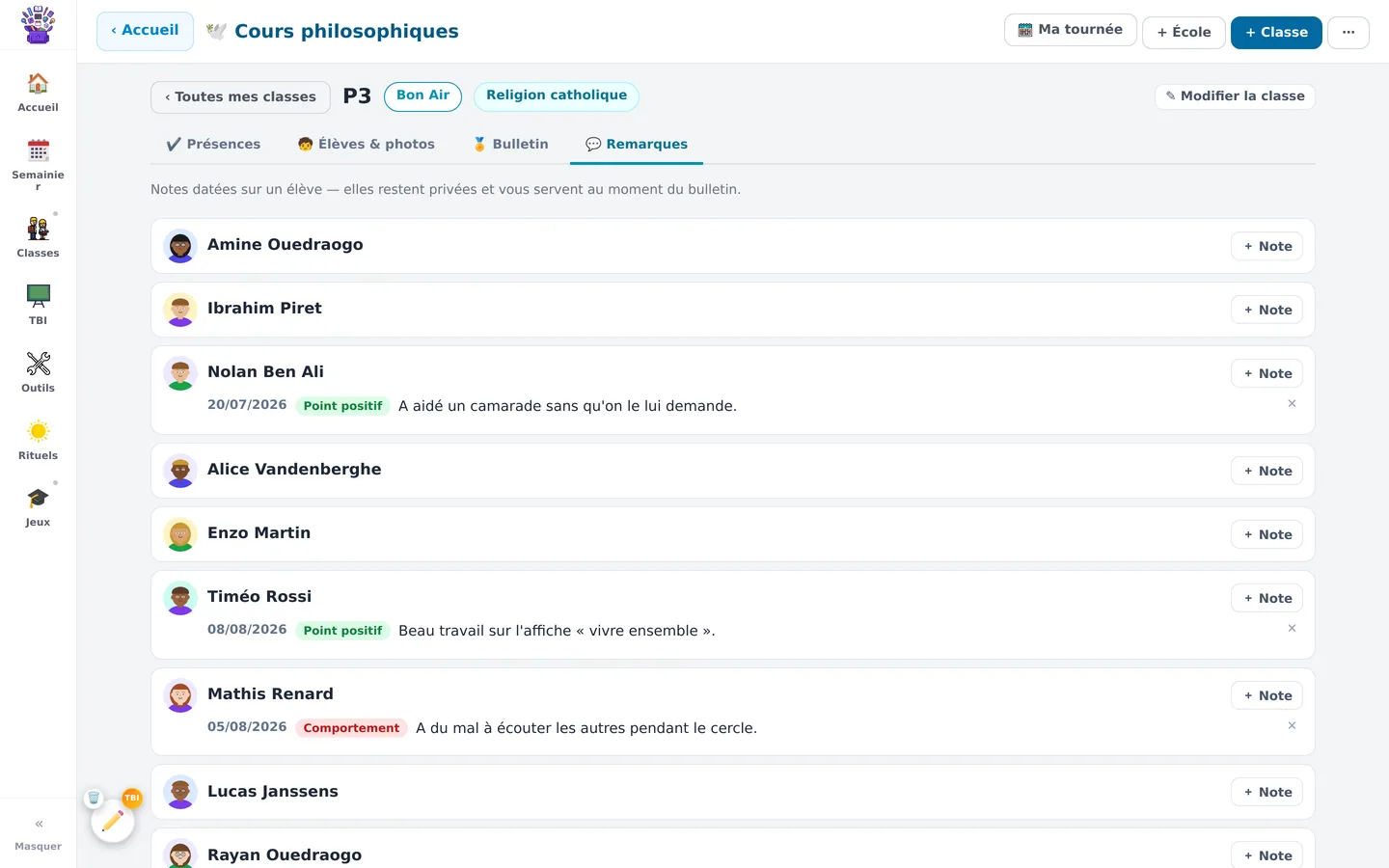This screenshot has height=868, width=1389.
Task: Click Ibrahim Piret's avatar
Action: click(180, 310)
